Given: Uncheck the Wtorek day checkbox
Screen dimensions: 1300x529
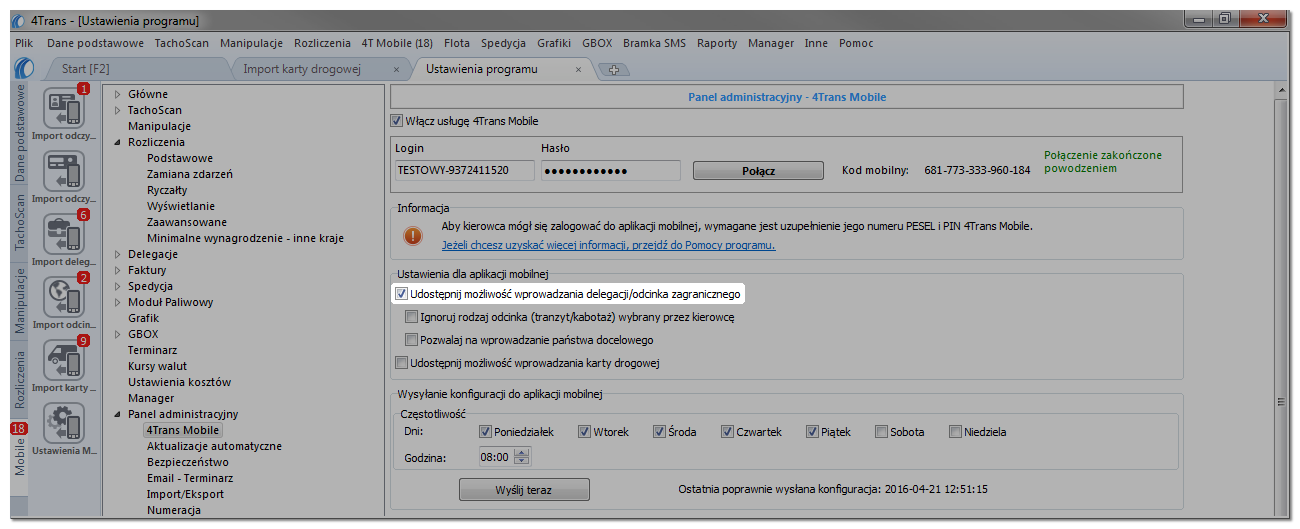Looking at the screenshot, I should coord(583,432).
